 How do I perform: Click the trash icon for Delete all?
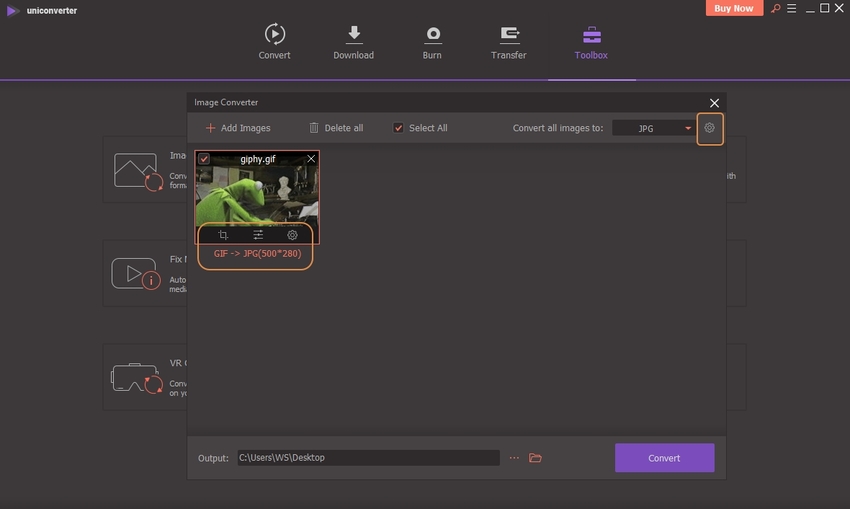coord(314,128)
